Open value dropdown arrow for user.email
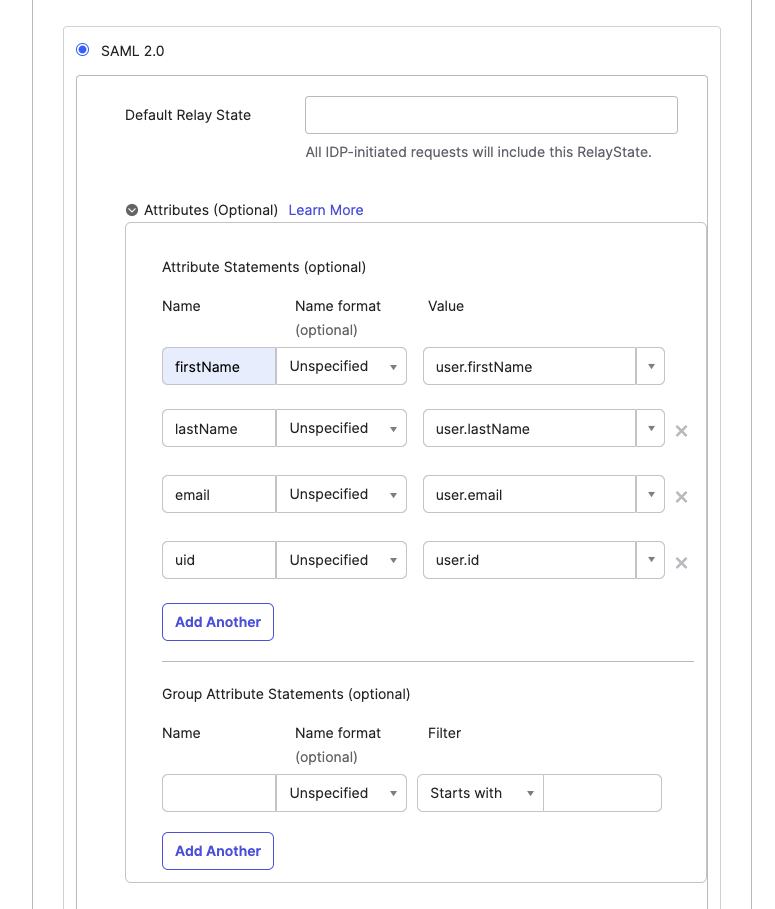Viewport: 775px width, 909px height. pyautogui.click(x=650, y=495)
